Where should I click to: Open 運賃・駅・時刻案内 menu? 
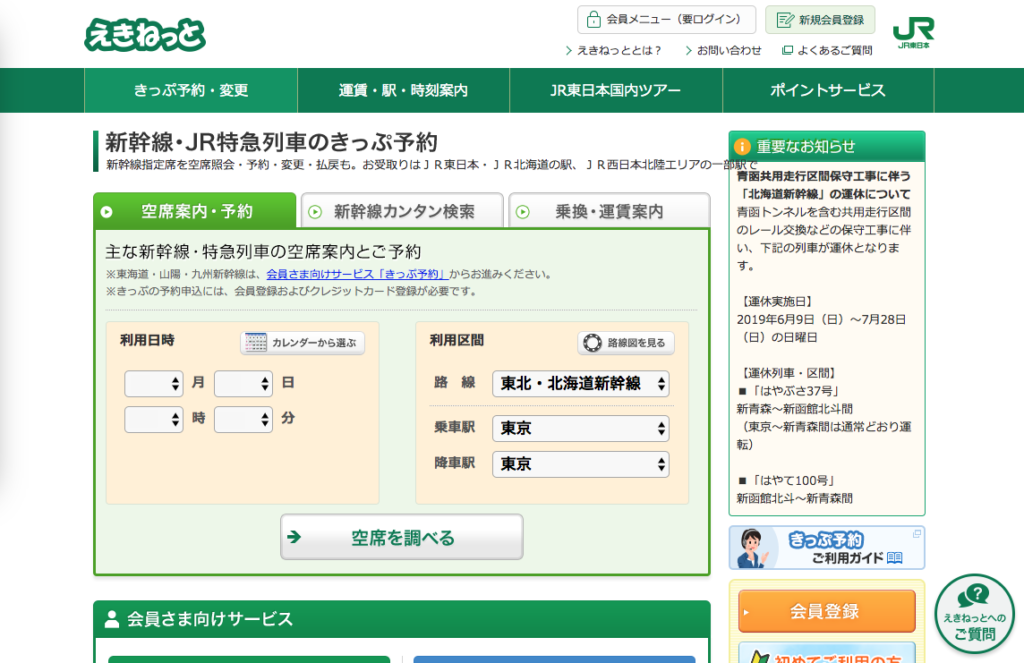point(404,90)
